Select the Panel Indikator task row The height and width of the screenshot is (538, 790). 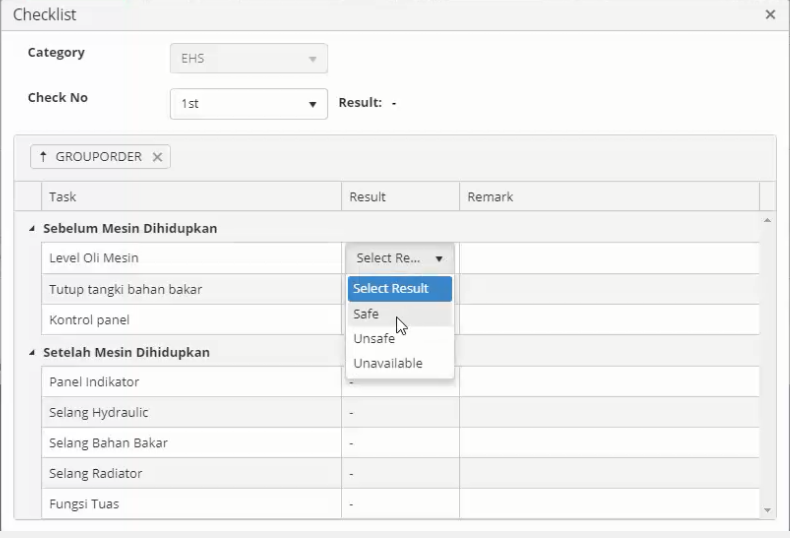[190, 382]
